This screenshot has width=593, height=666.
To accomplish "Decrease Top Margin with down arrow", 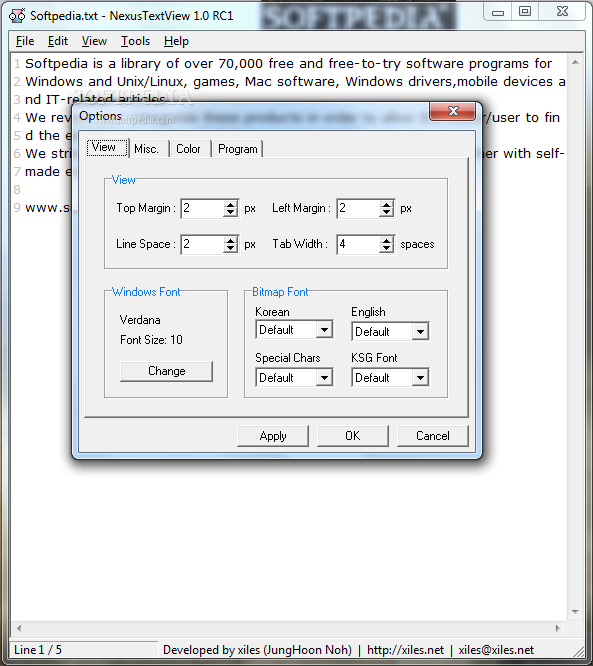I will coord(230,212).
